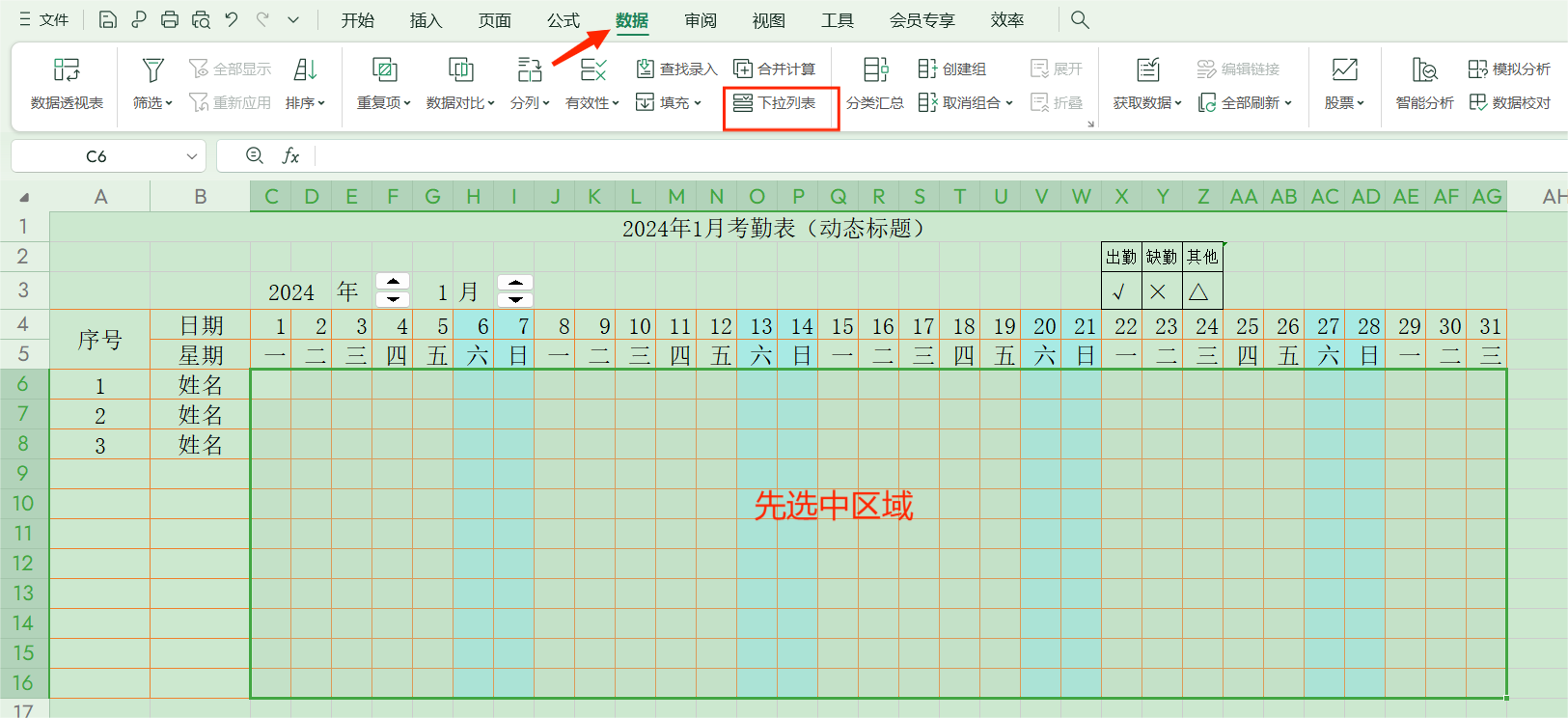Click 数据校对 data proofreading
The image size is (1568, 718).
pos(1509,102)
